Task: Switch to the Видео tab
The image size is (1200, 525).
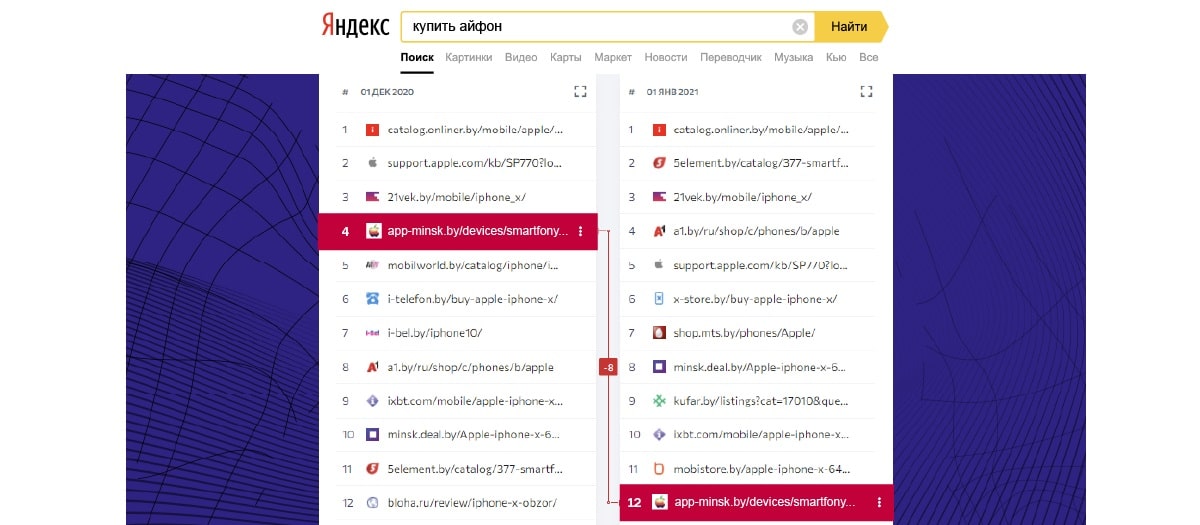Action: (521, 57)
